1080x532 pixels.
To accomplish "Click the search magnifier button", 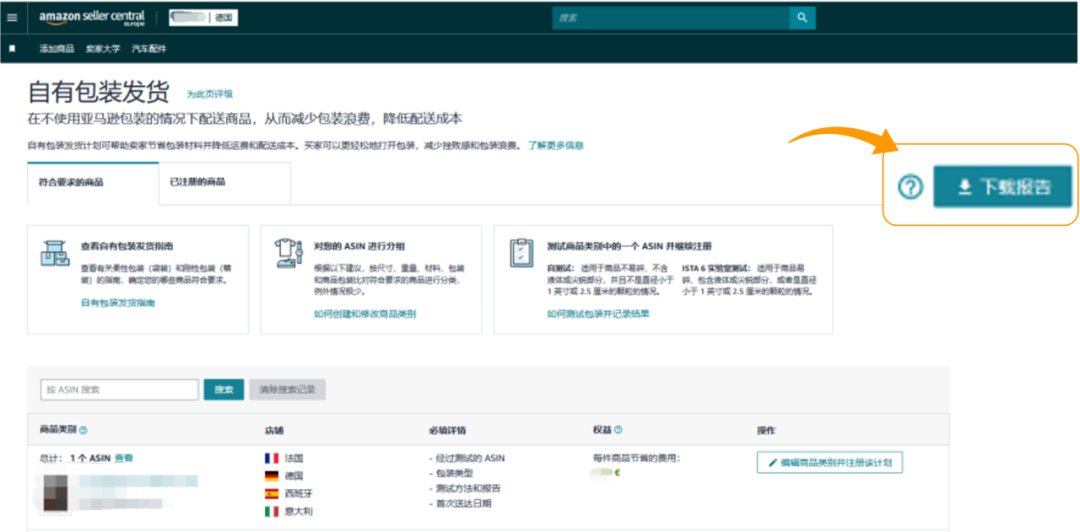I will [x=802, y=18].
